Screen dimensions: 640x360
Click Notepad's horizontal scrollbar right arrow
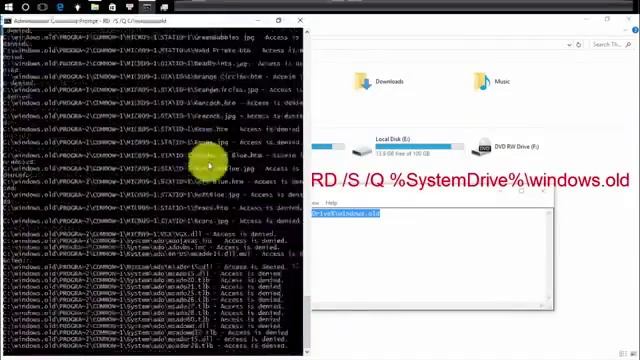542,306
